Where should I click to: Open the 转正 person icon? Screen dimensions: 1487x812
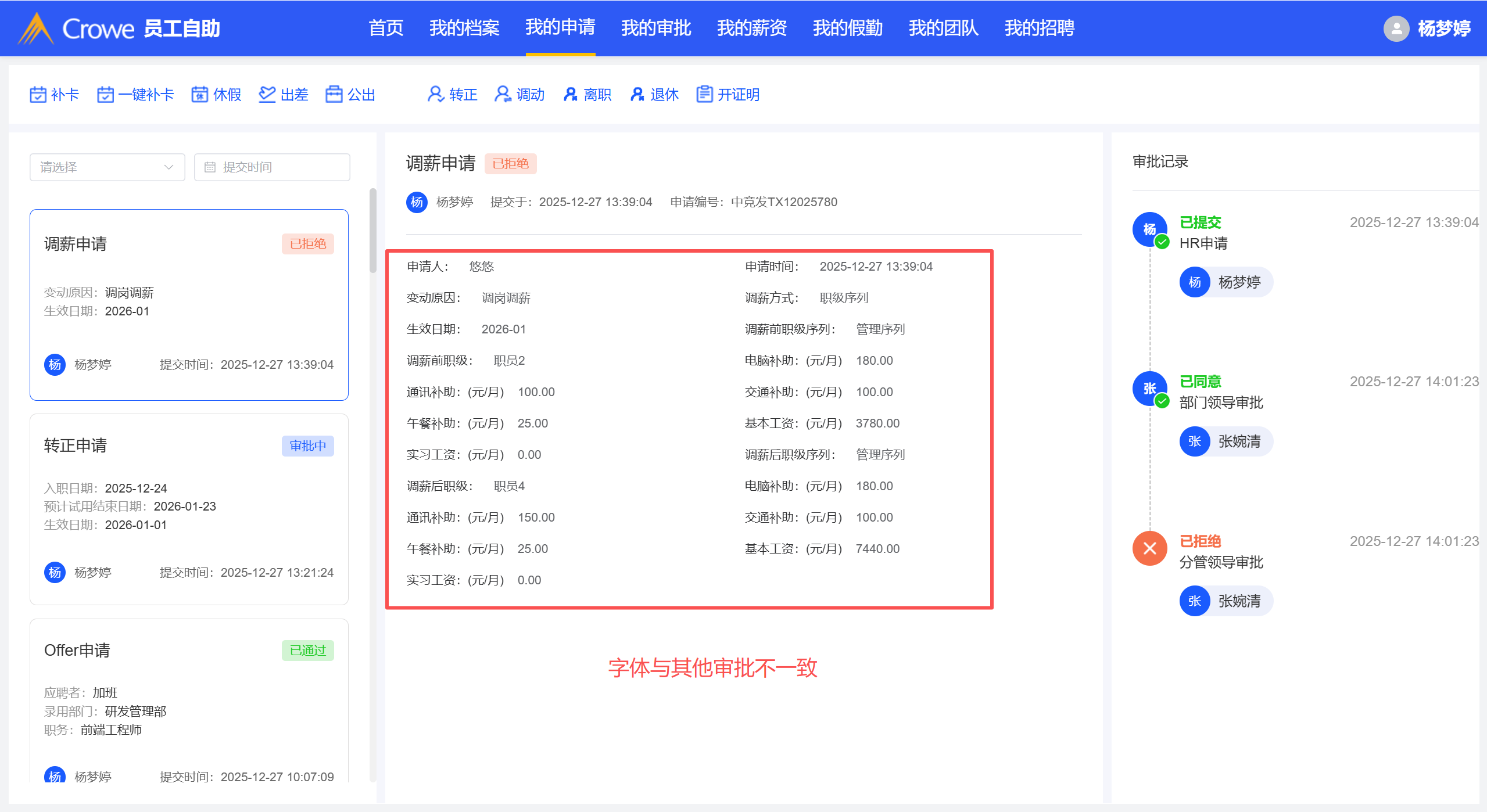coord(435,94)
